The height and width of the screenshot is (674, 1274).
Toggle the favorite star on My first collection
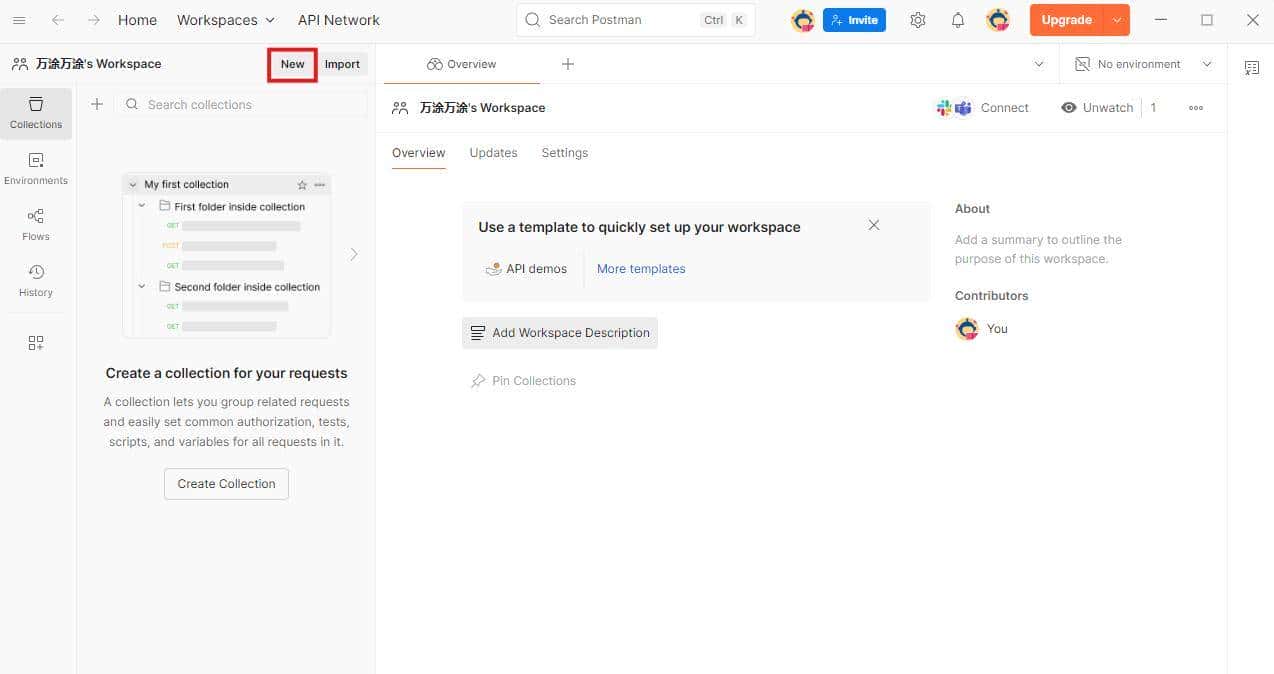point(302,184)
